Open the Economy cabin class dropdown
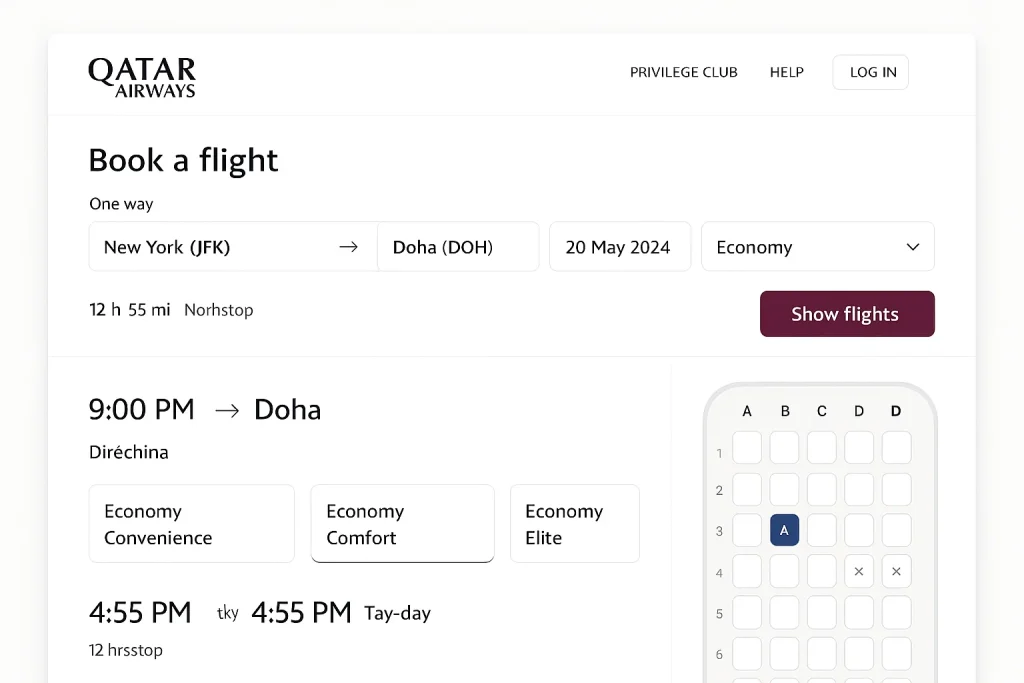Screen dimensions: 1024x683 click(817, 247)
